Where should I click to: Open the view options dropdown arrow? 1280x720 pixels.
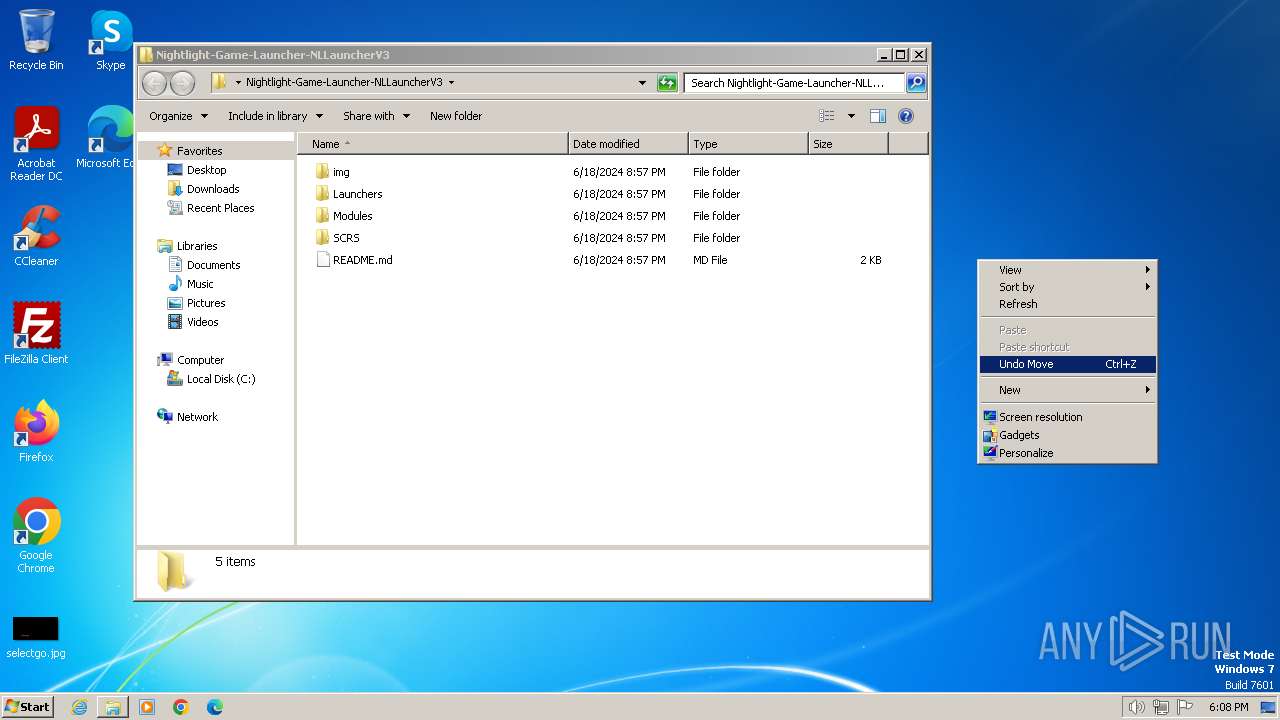pos(851,116)
